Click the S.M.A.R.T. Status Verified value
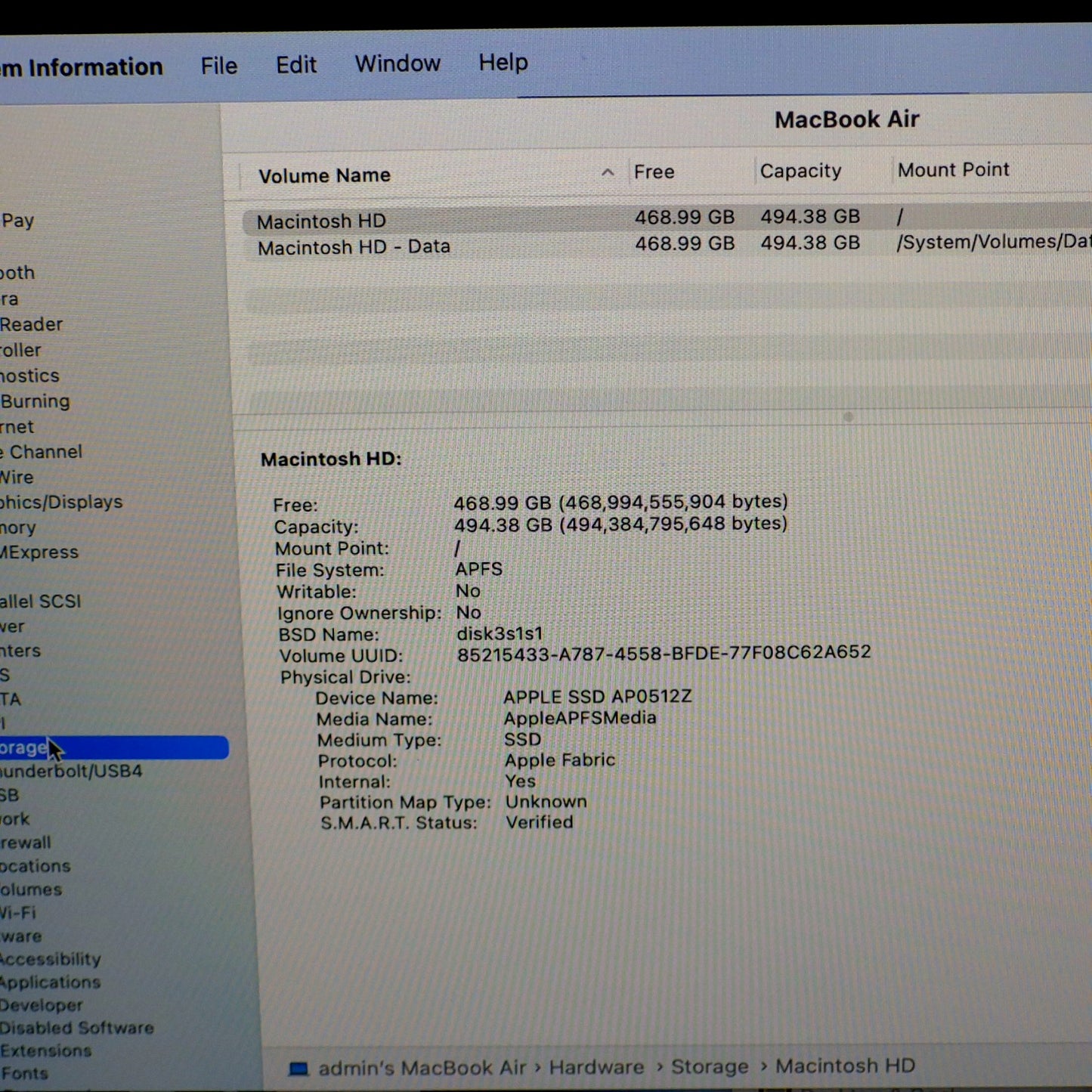Viewport: 1092px width, 1092px height. pyautogui.click(x=540, y=822)
